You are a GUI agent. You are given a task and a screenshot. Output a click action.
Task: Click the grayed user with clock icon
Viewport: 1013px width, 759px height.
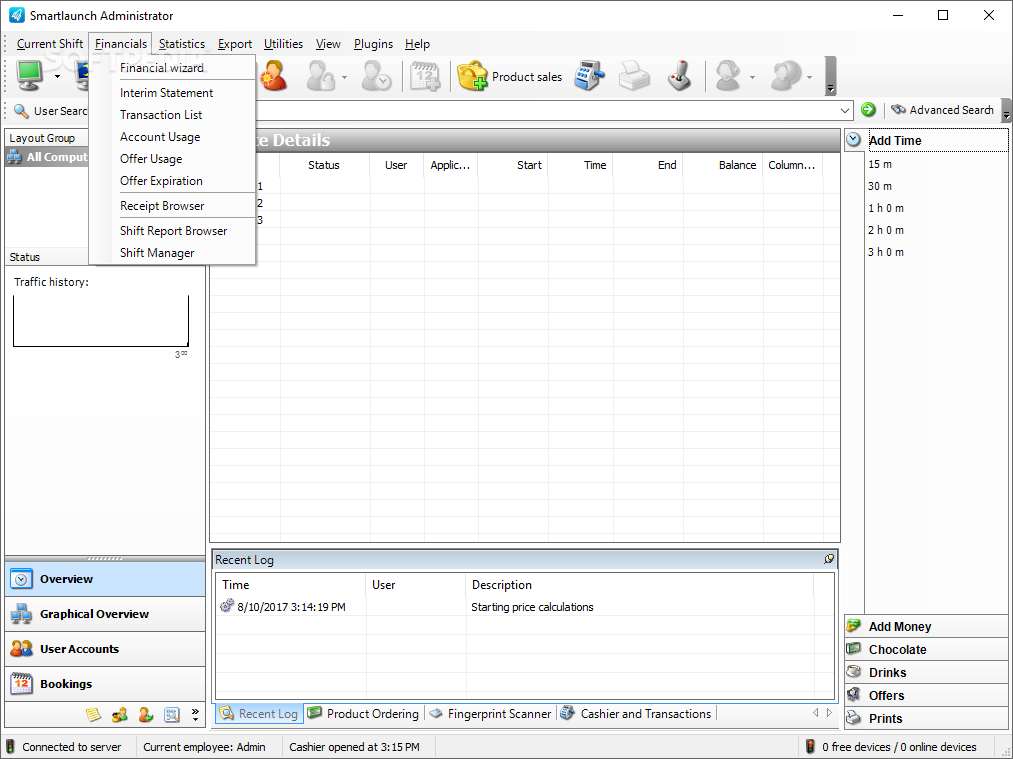pos(376,76)
